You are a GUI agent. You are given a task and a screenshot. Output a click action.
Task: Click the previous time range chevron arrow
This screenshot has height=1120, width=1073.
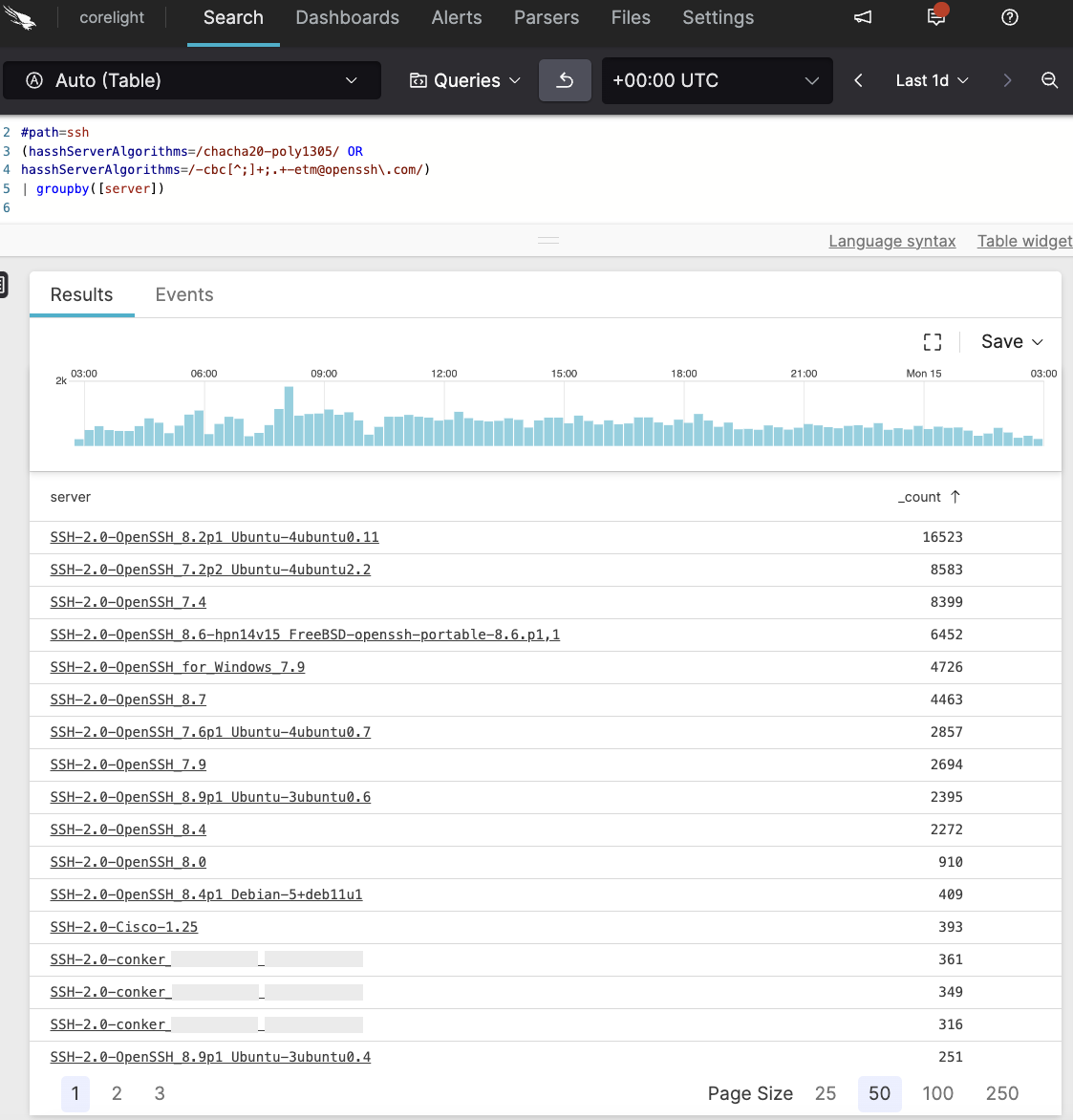(x=858, y=81)
